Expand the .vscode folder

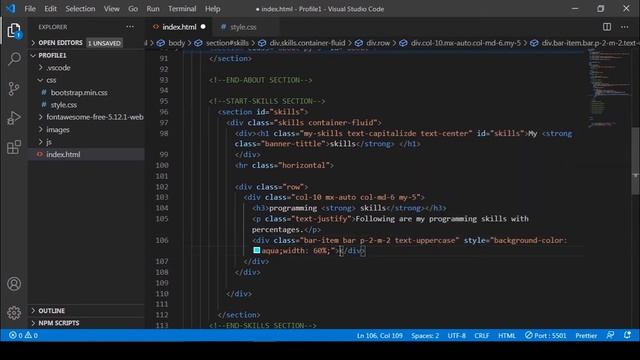coord(58,68)
